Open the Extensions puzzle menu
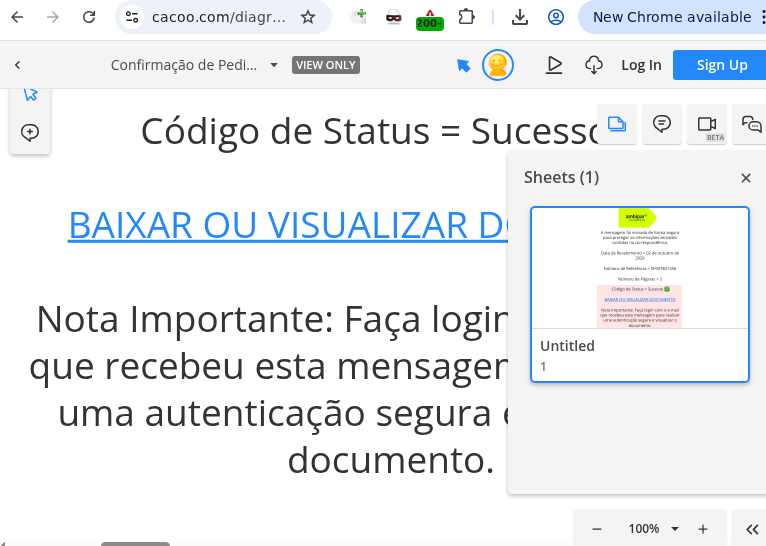 click(x=467, y=18)
